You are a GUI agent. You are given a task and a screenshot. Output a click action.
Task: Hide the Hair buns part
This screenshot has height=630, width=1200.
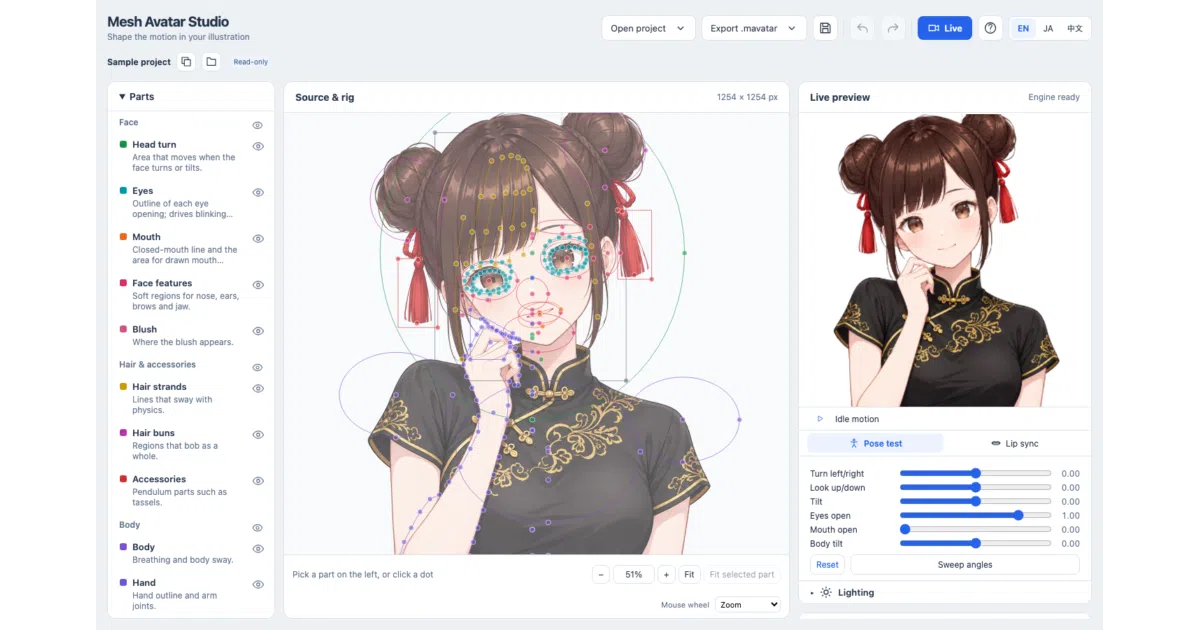[257, 435]
